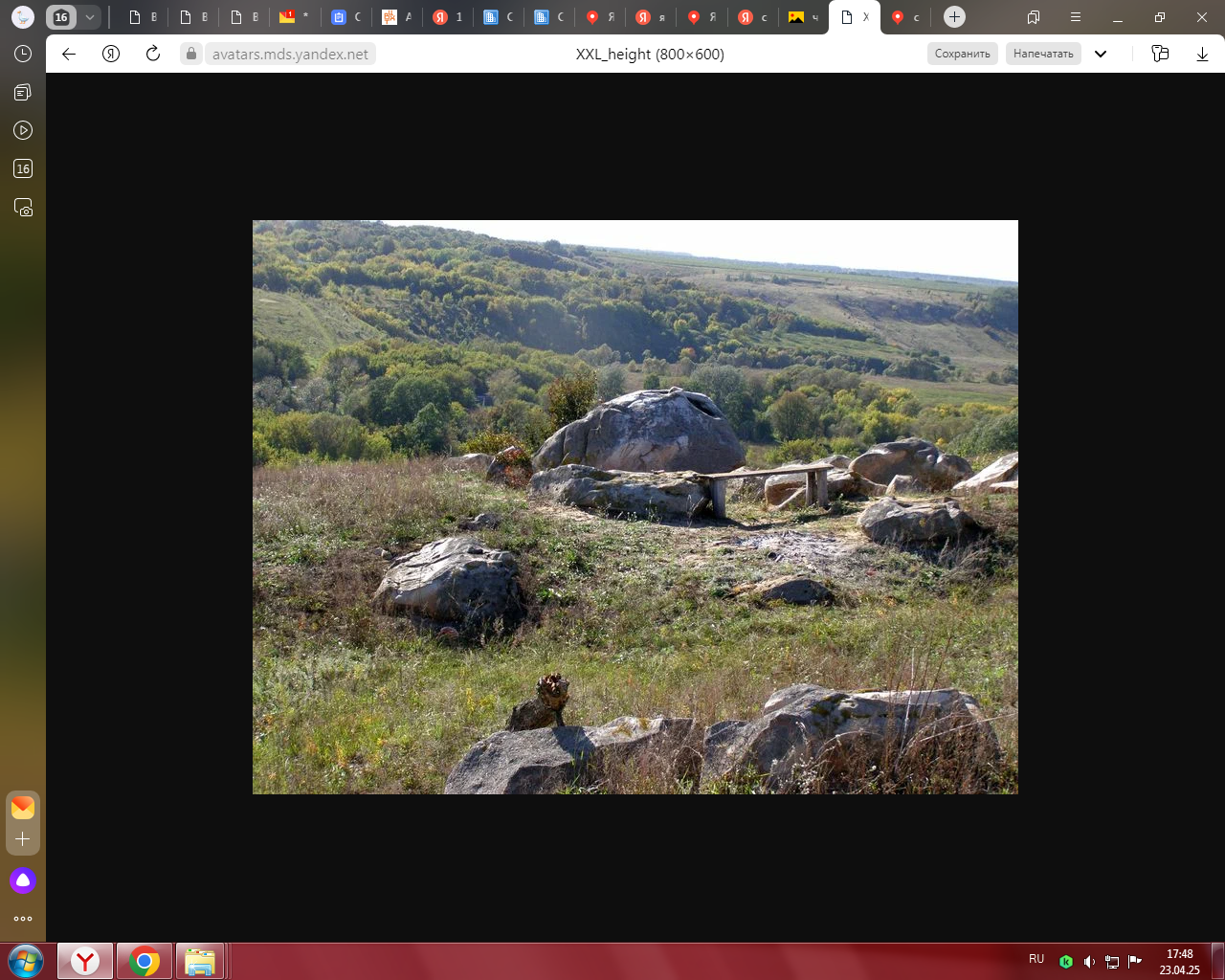Add a sidebar app with the plus icon

[23, 838]
